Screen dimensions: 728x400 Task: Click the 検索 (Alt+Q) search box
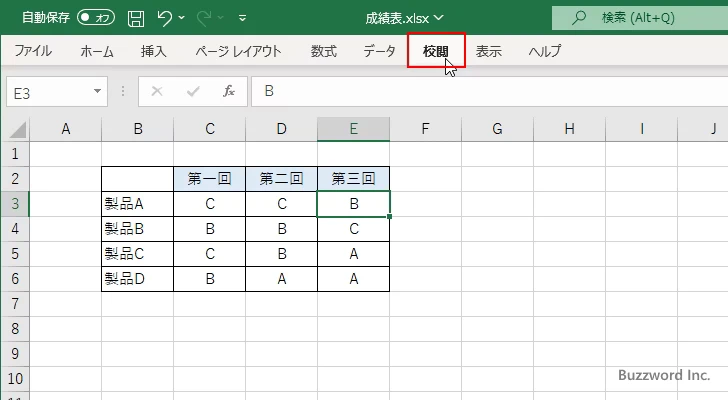click(x=640, y=18)
